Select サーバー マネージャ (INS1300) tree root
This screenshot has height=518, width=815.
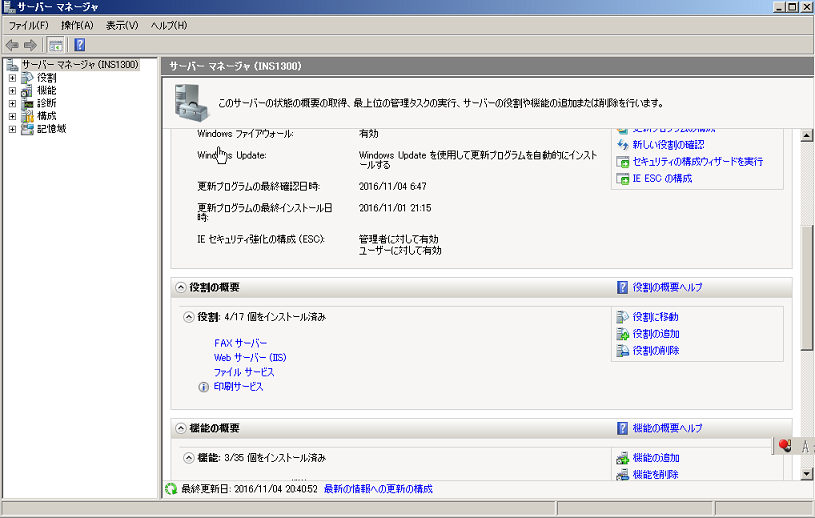click(80, 65)
